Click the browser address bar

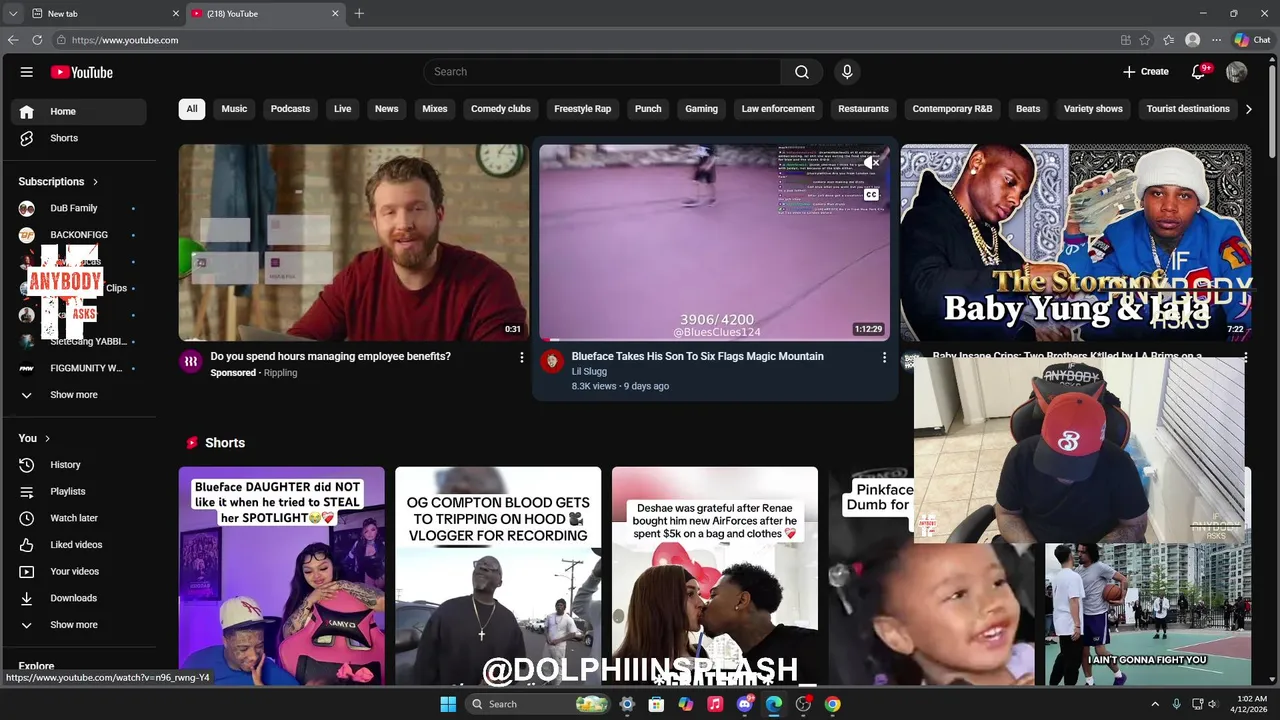pyautogui.click(x=580, y=40)
